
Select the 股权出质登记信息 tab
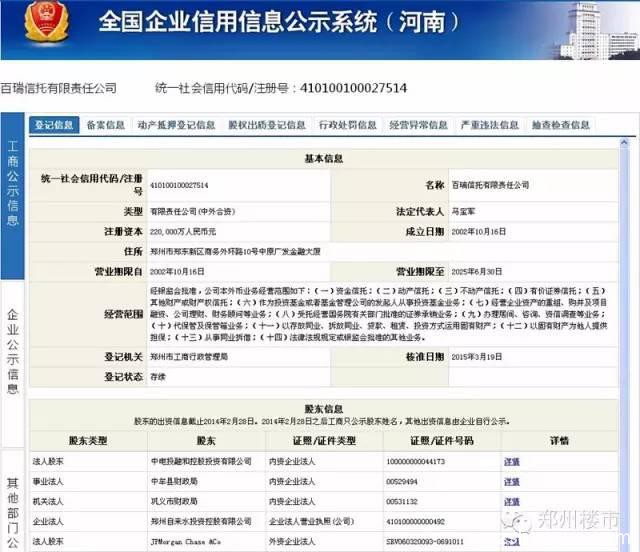pos(267,125)
